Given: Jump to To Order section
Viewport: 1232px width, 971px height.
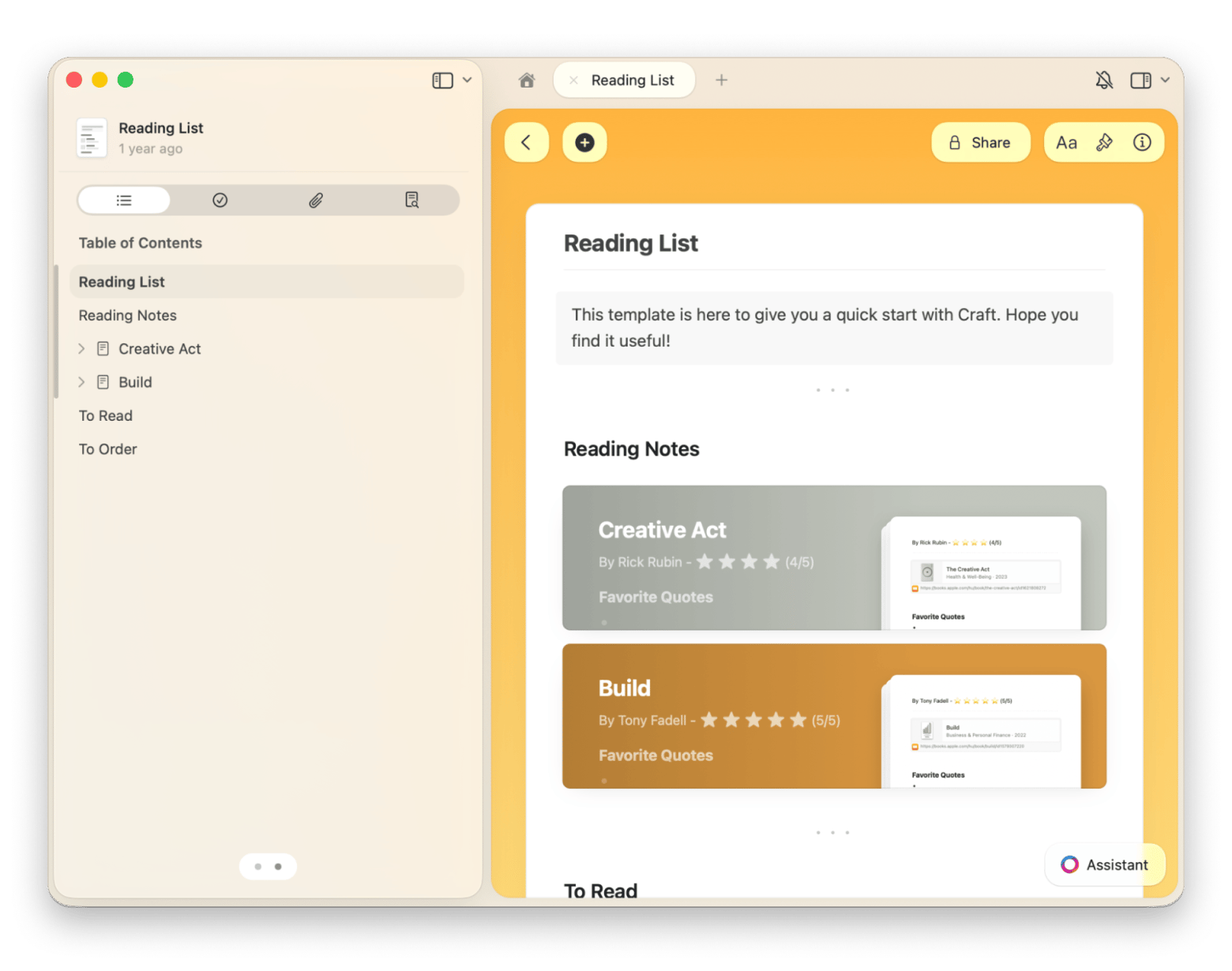Looking at the screenshot, I should coord(107,449).
